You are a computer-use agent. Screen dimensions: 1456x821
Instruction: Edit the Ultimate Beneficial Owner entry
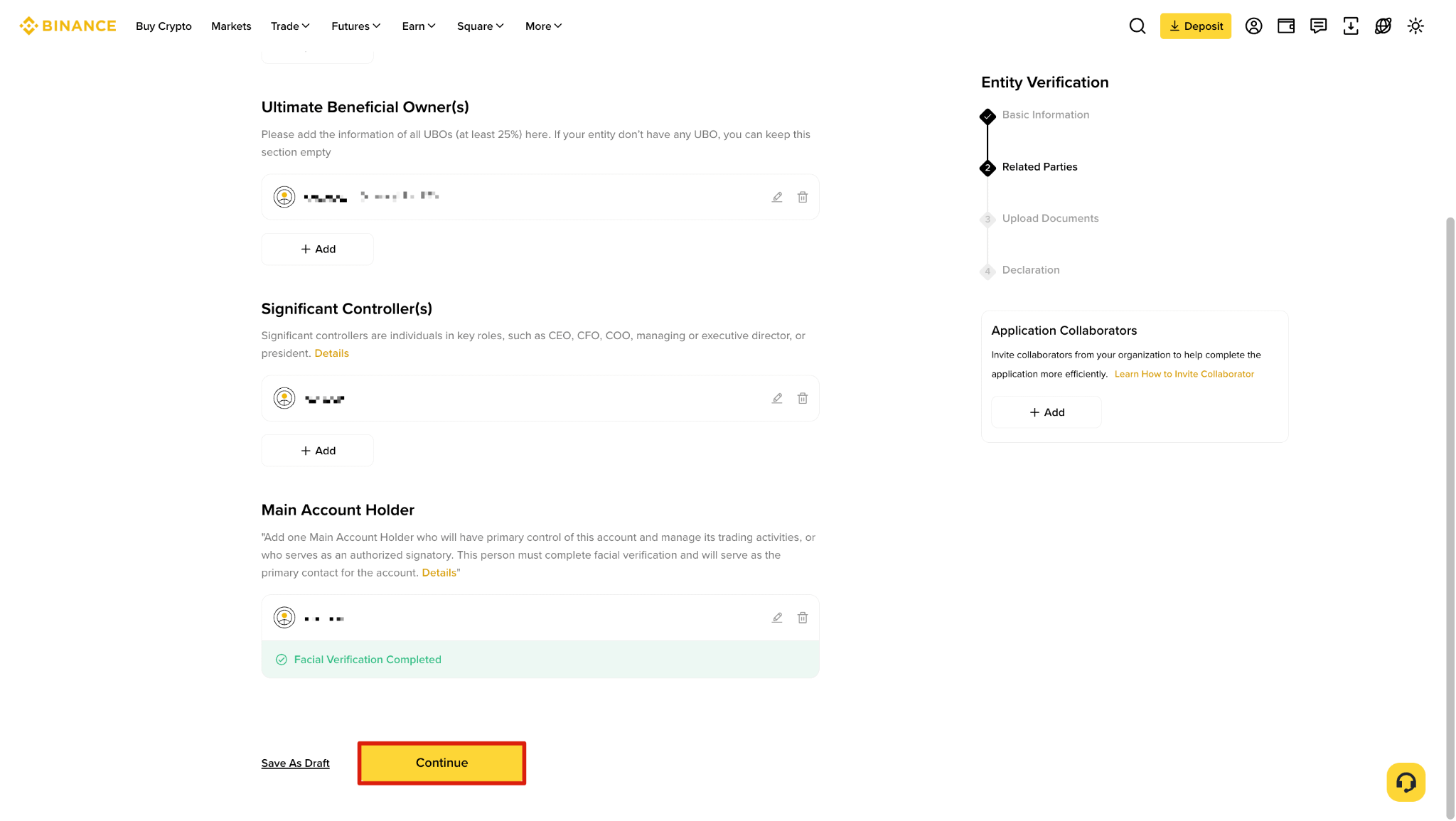(x=777, y=197)
